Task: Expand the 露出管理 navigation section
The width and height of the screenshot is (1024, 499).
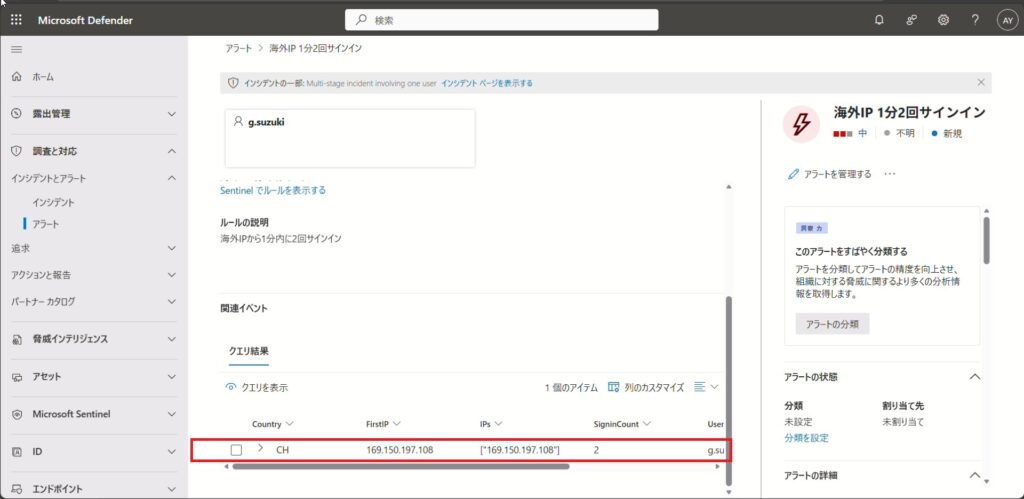Action: (171, 114)
